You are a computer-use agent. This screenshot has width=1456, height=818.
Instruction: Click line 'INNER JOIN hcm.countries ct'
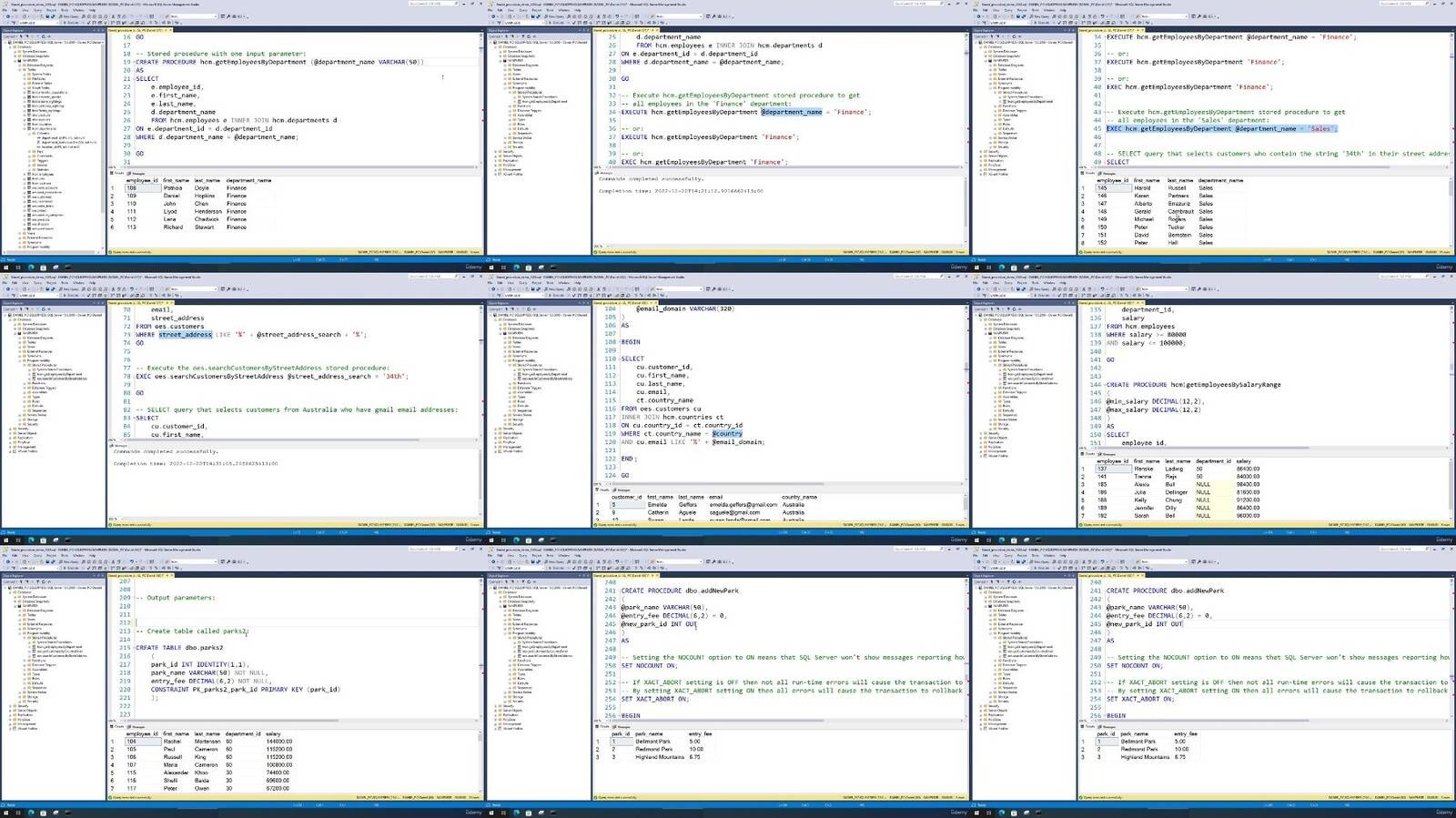coord(672,418)
